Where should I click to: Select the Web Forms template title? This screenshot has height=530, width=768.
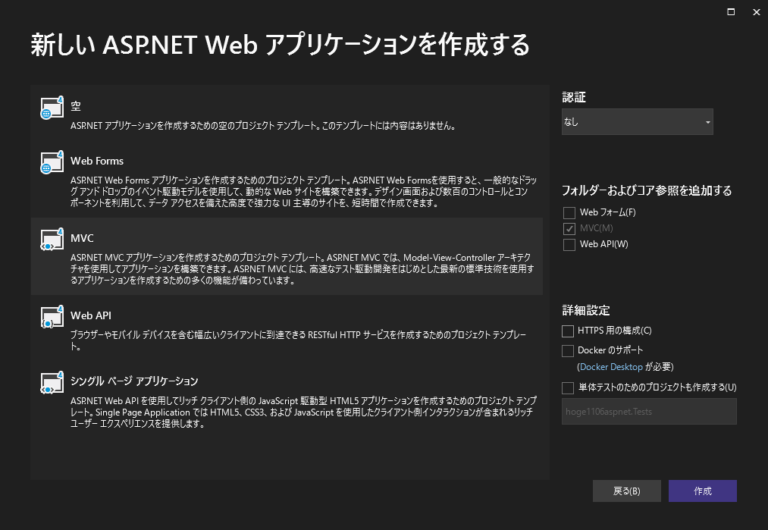click(x=96, y=160)
